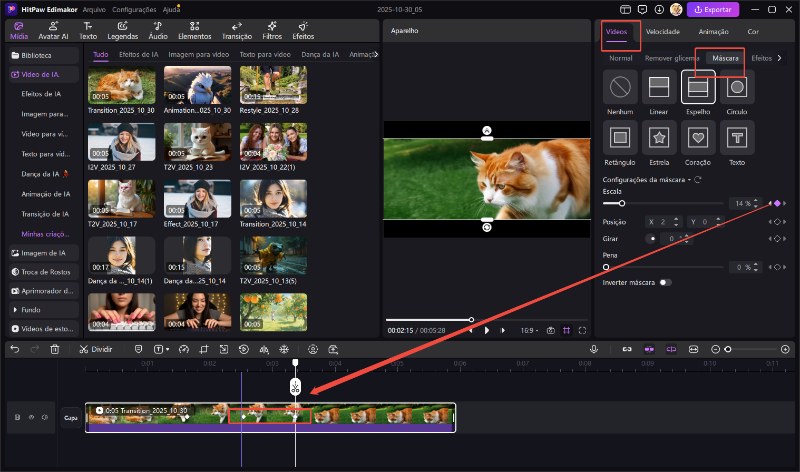This screenshot has height=472, width=800.
Task: Click the Pena feather slider track
Action: tap(665, 268)
